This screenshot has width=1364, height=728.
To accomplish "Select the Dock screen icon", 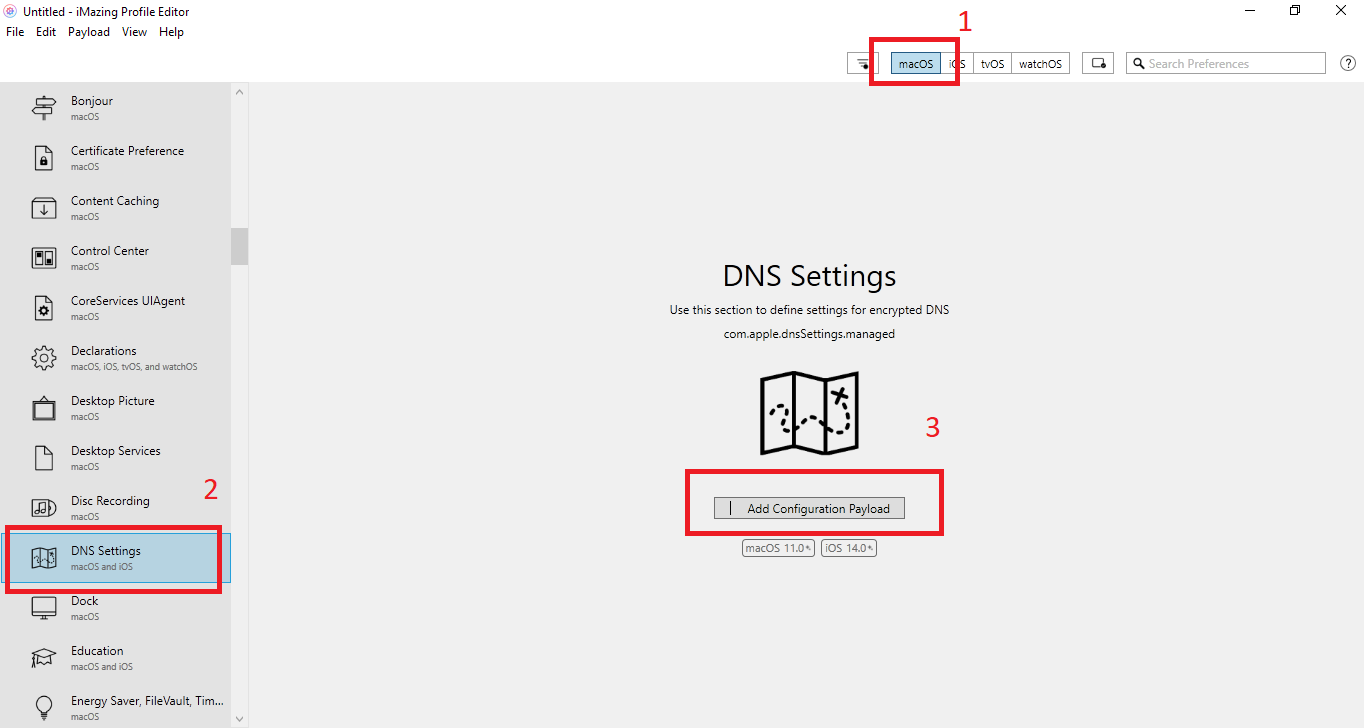I will click(44, 608).
